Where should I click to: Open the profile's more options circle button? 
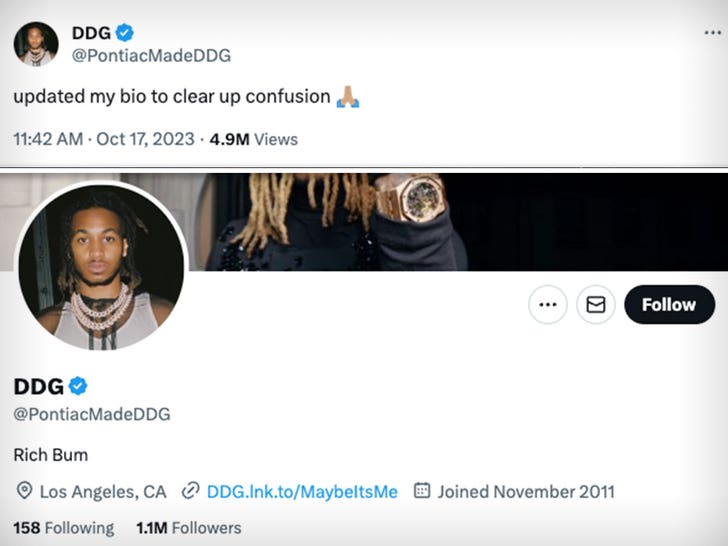(547, 305)
